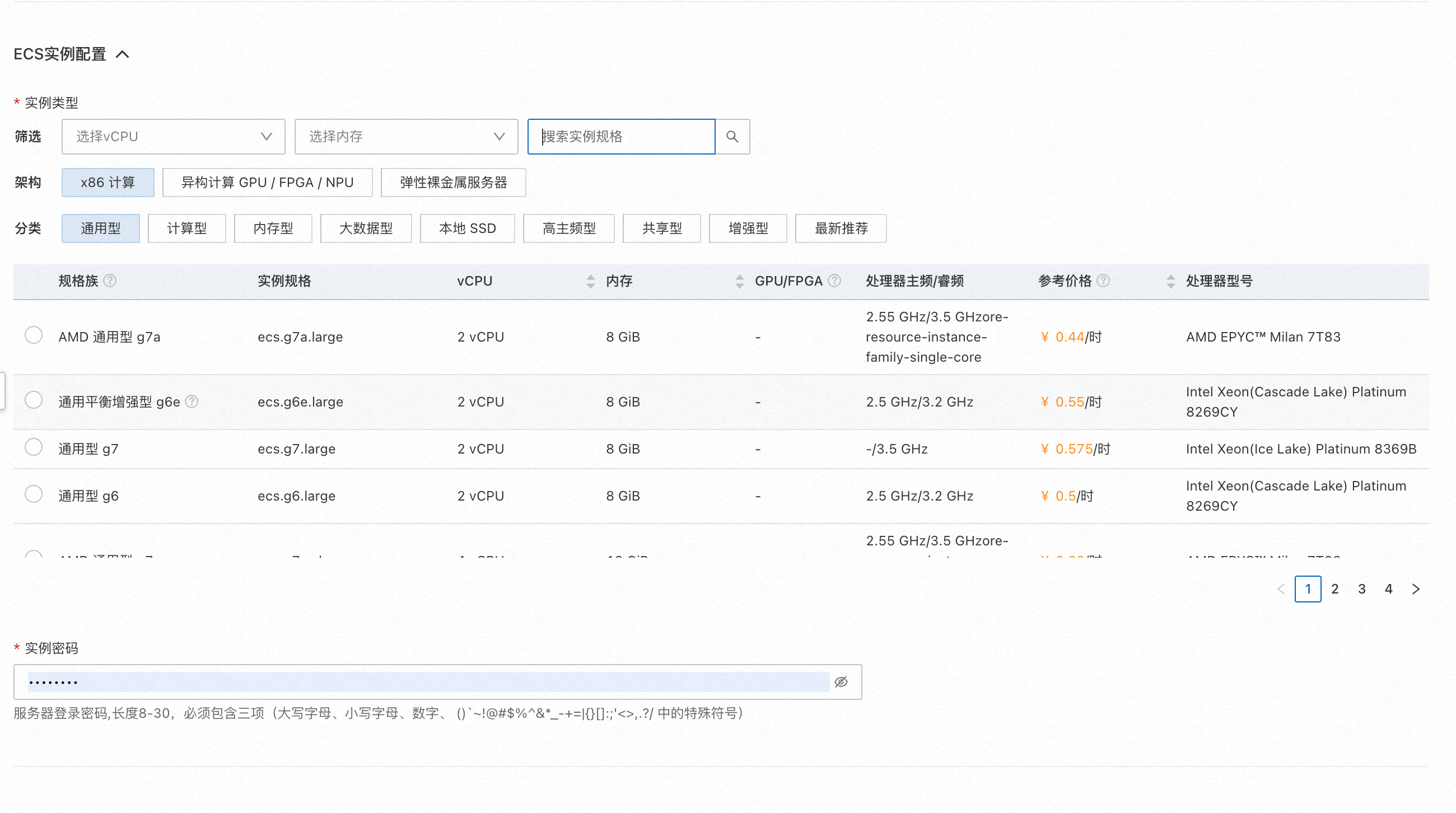Select 异构计算 GPU / FPGA / NPU tab
The height and width of the screenshot is (813, 1456).
coord(267,183)
